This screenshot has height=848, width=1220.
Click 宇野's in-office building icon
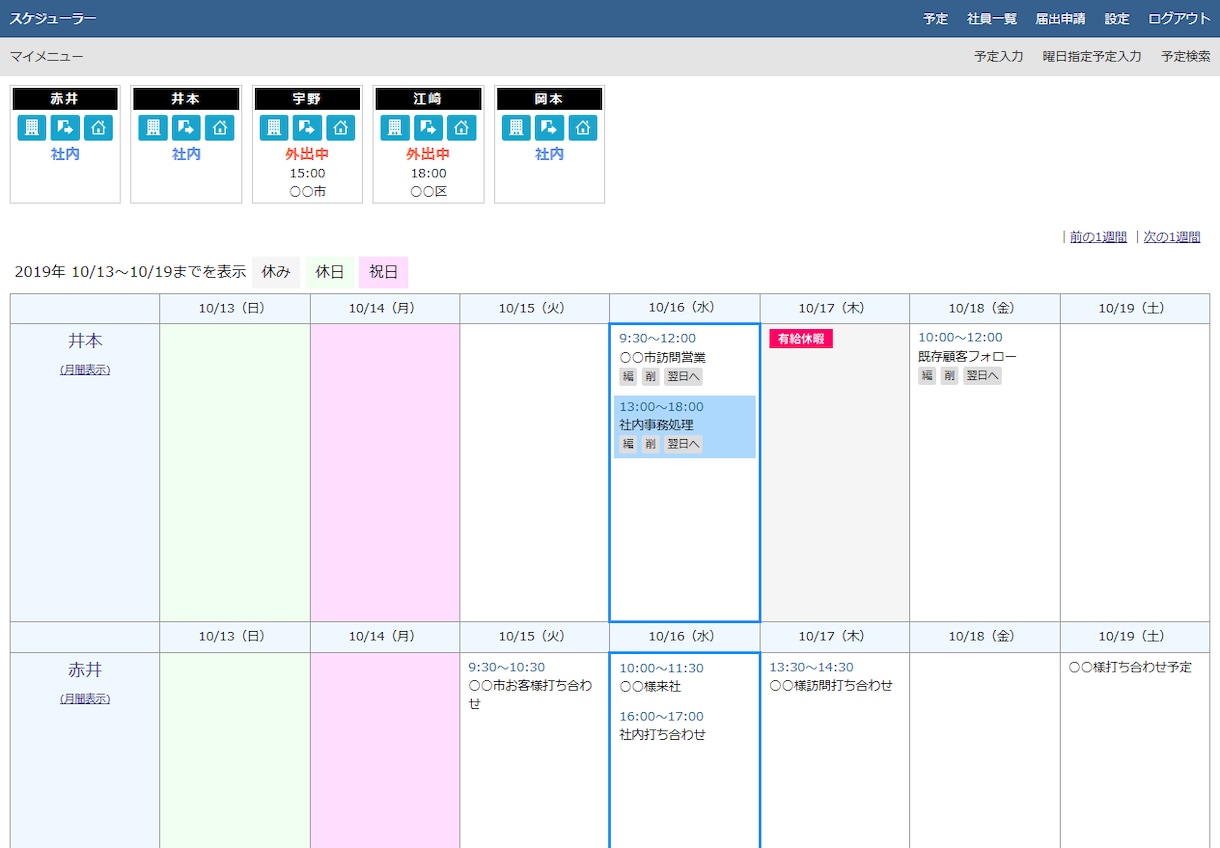[x=274, y=128]
